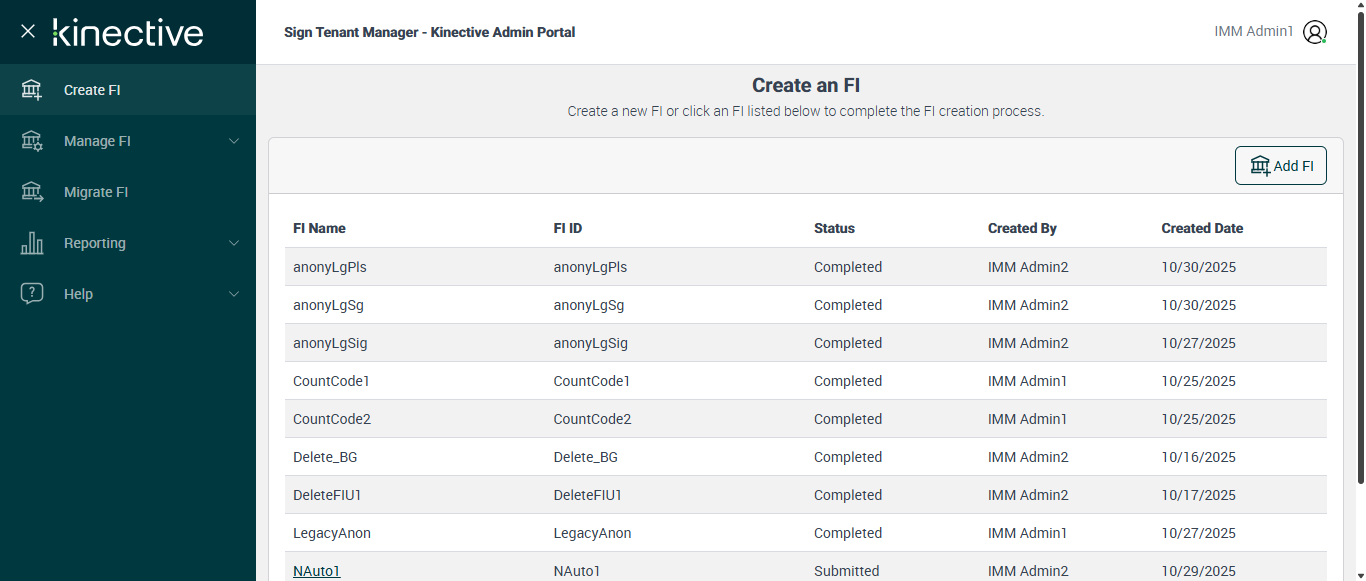Click the Kinective logo
Image resolution: width=1366 pixels, height=581 pixels.
coord(128,32)
